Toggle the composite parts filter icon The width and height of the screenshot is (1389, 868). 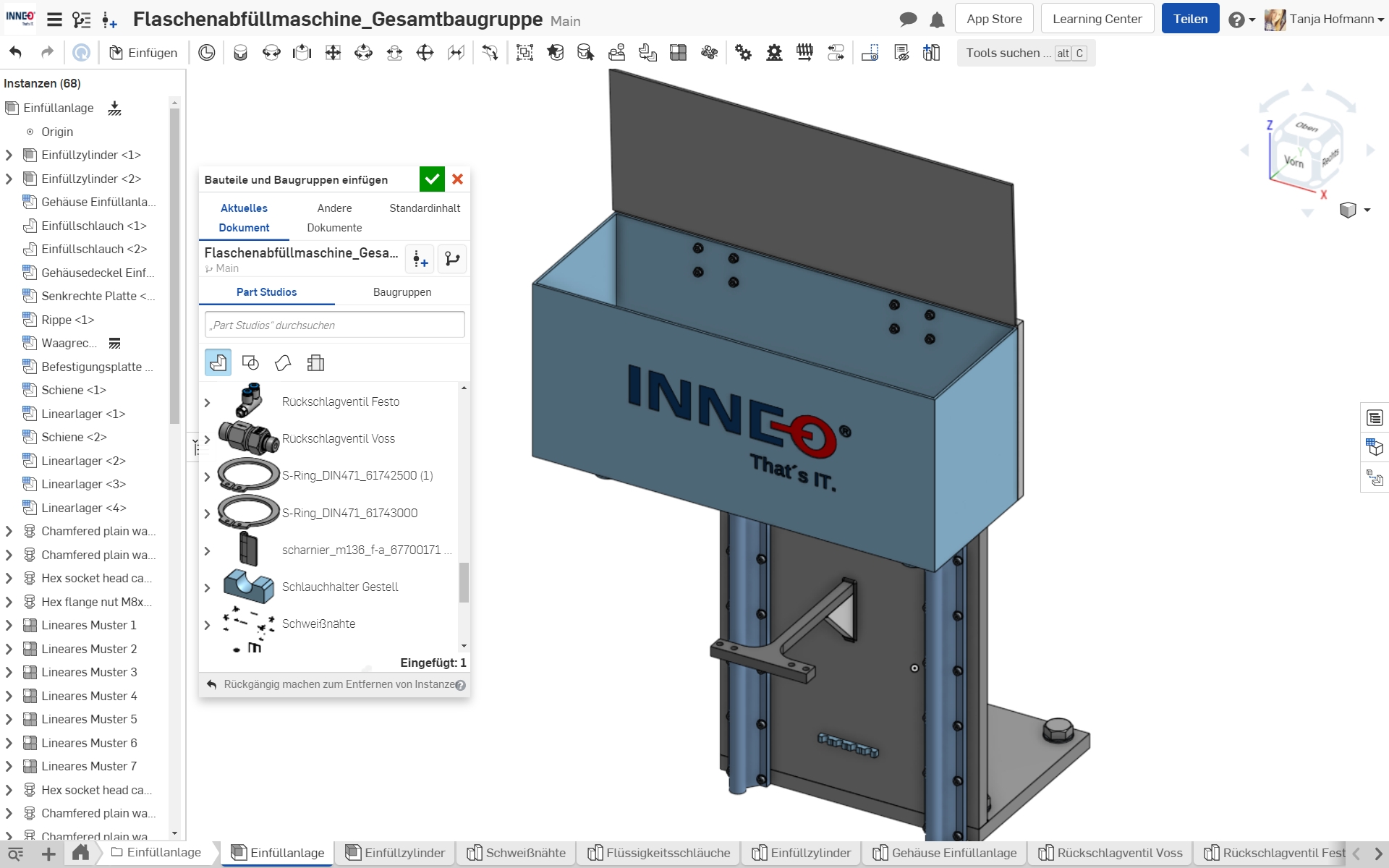(315, 363)
